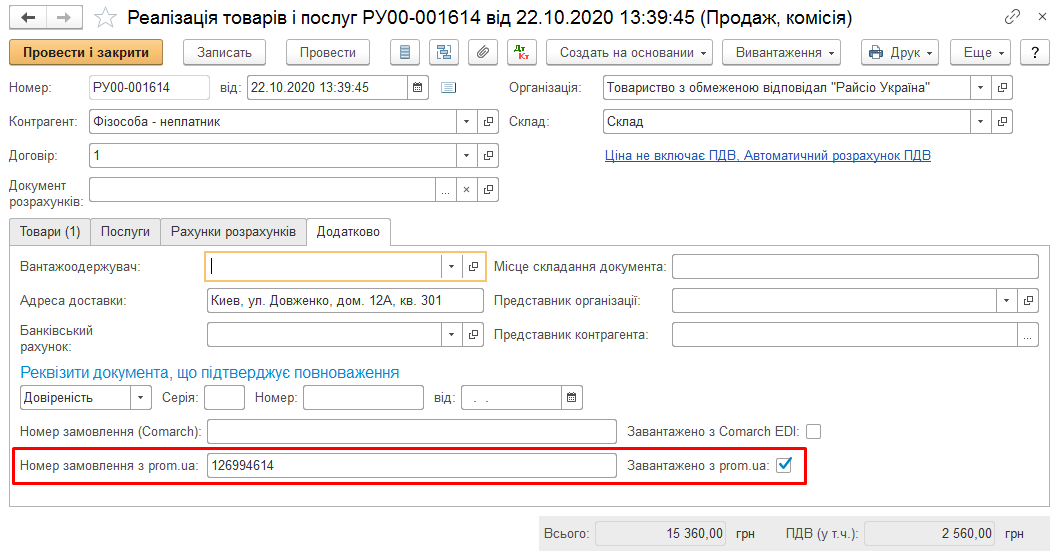Click the document report list icon
The image size is (1063, 558).
pyautogui.click(x=405, y=53)
